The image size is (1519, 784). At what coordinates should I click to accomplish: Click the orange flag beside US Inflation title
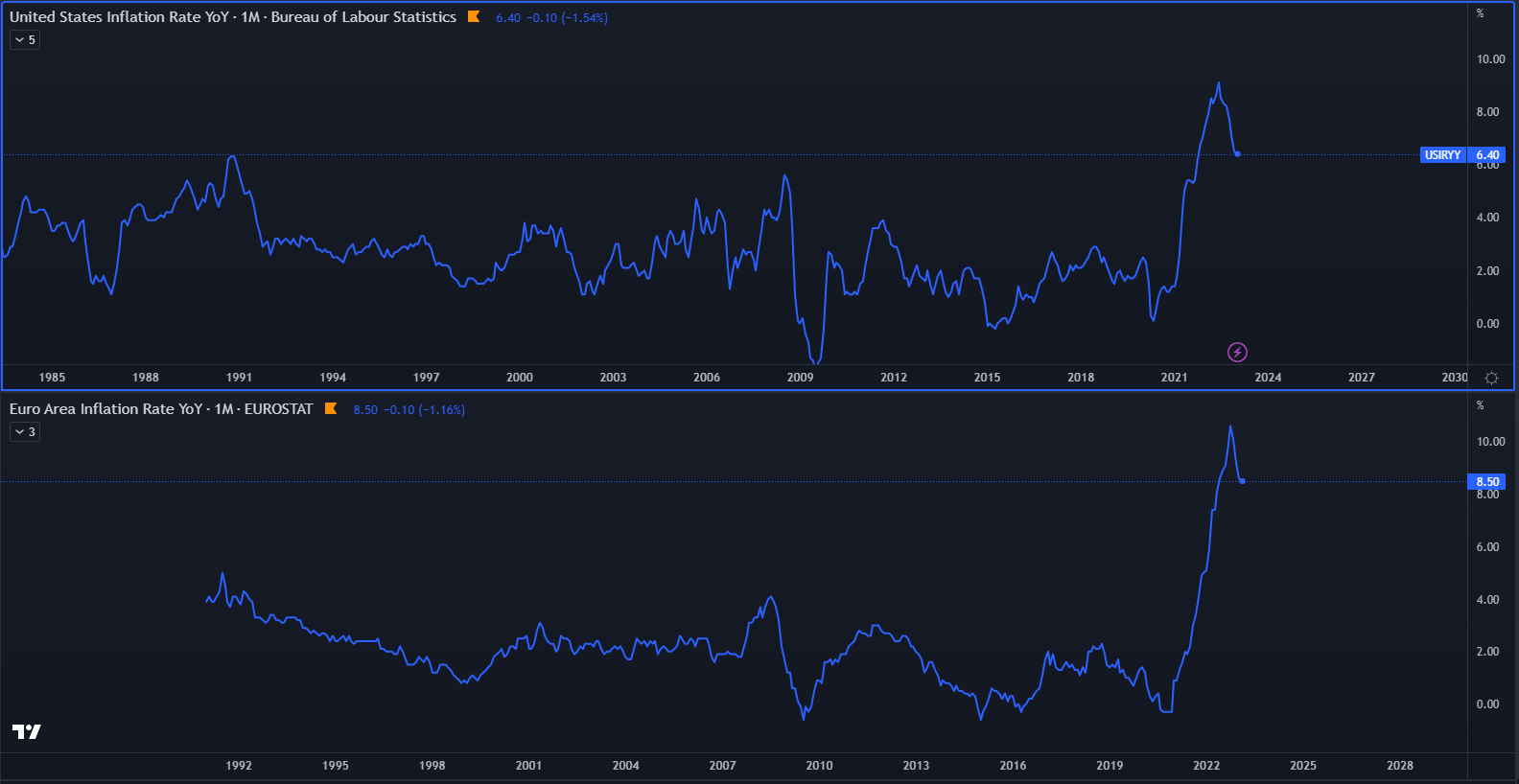point(474,16)
